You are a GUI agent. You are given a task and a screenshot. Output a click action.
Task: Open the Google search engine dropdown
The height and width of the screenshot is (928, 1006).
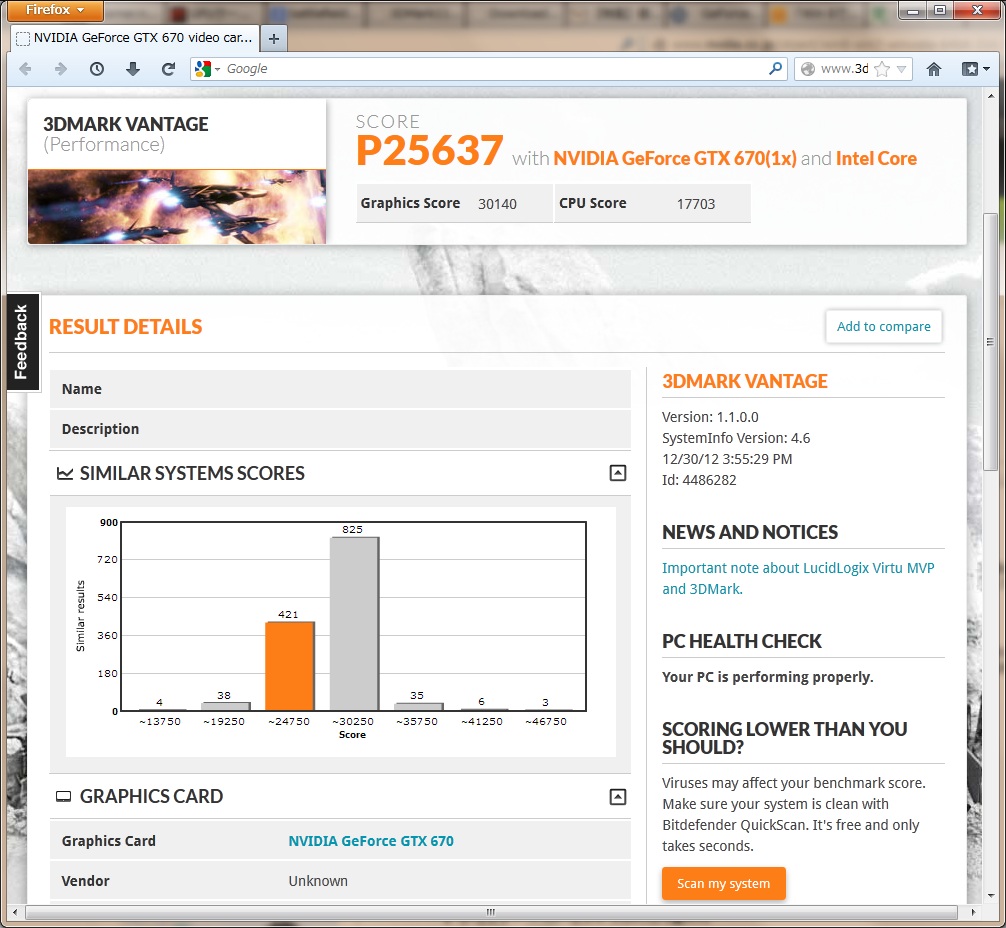click(x=208, y=69)
